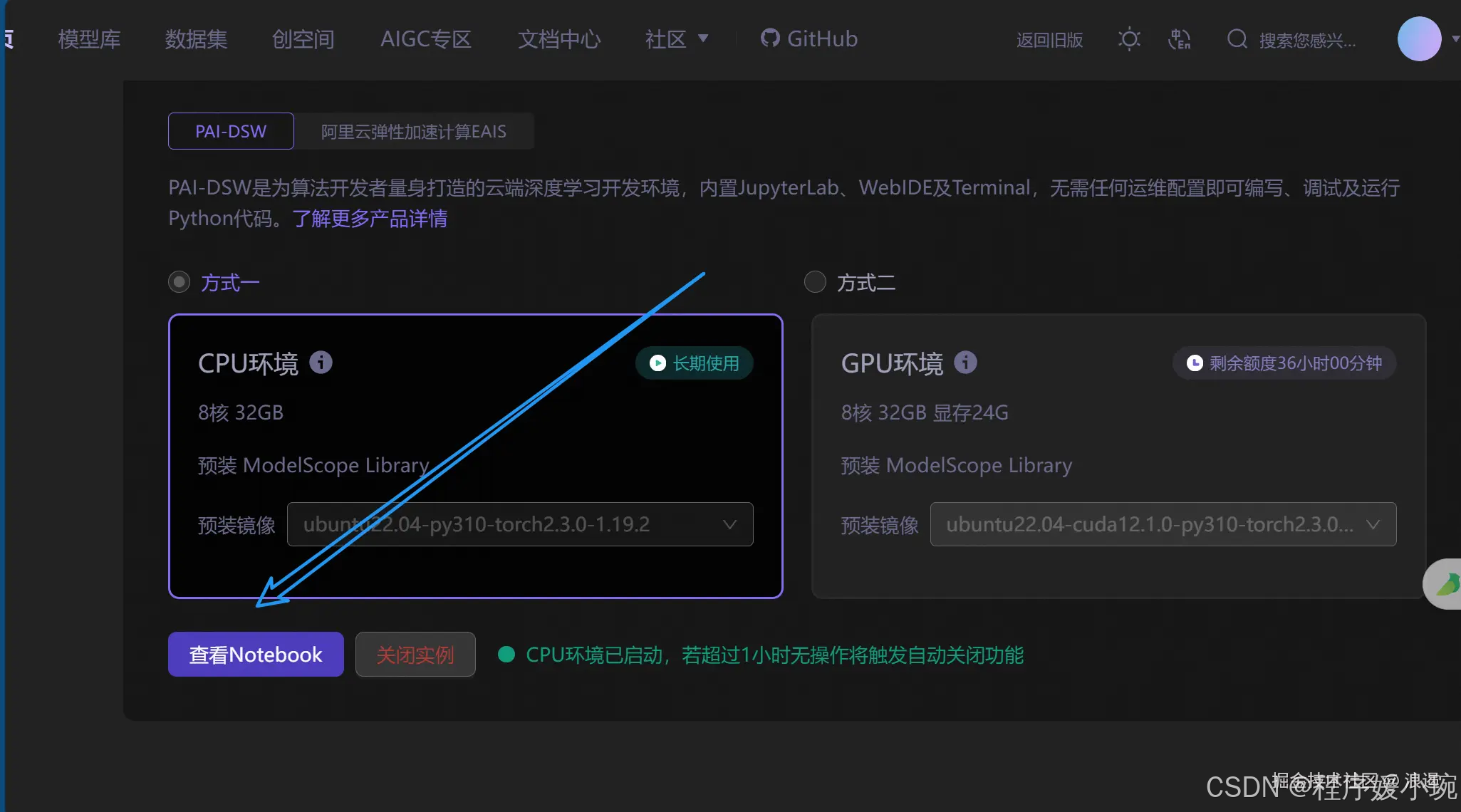
Task: Open 了解更多产品详情 link
Action: pos(370,218)
